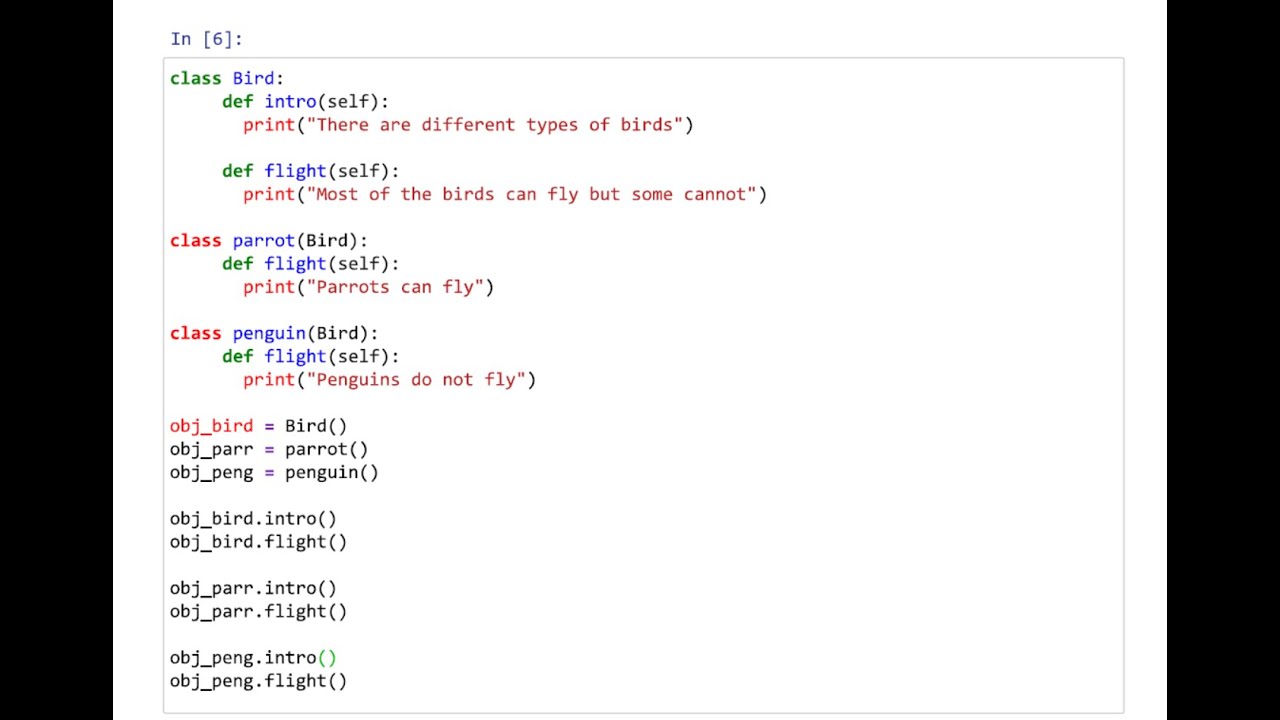Click 'def flight(self):' under parrot class
Screen dimensions: 1280x720
311,264
